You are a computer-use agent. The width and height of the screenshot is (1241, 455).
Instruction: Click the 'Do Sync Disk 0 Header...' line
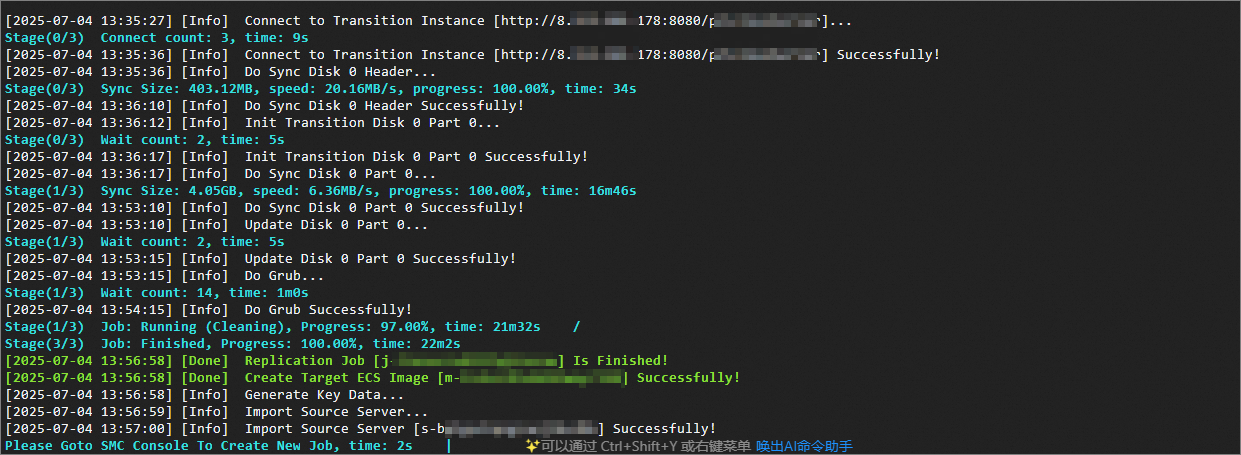pyautogui.click(x=221, y=71)
